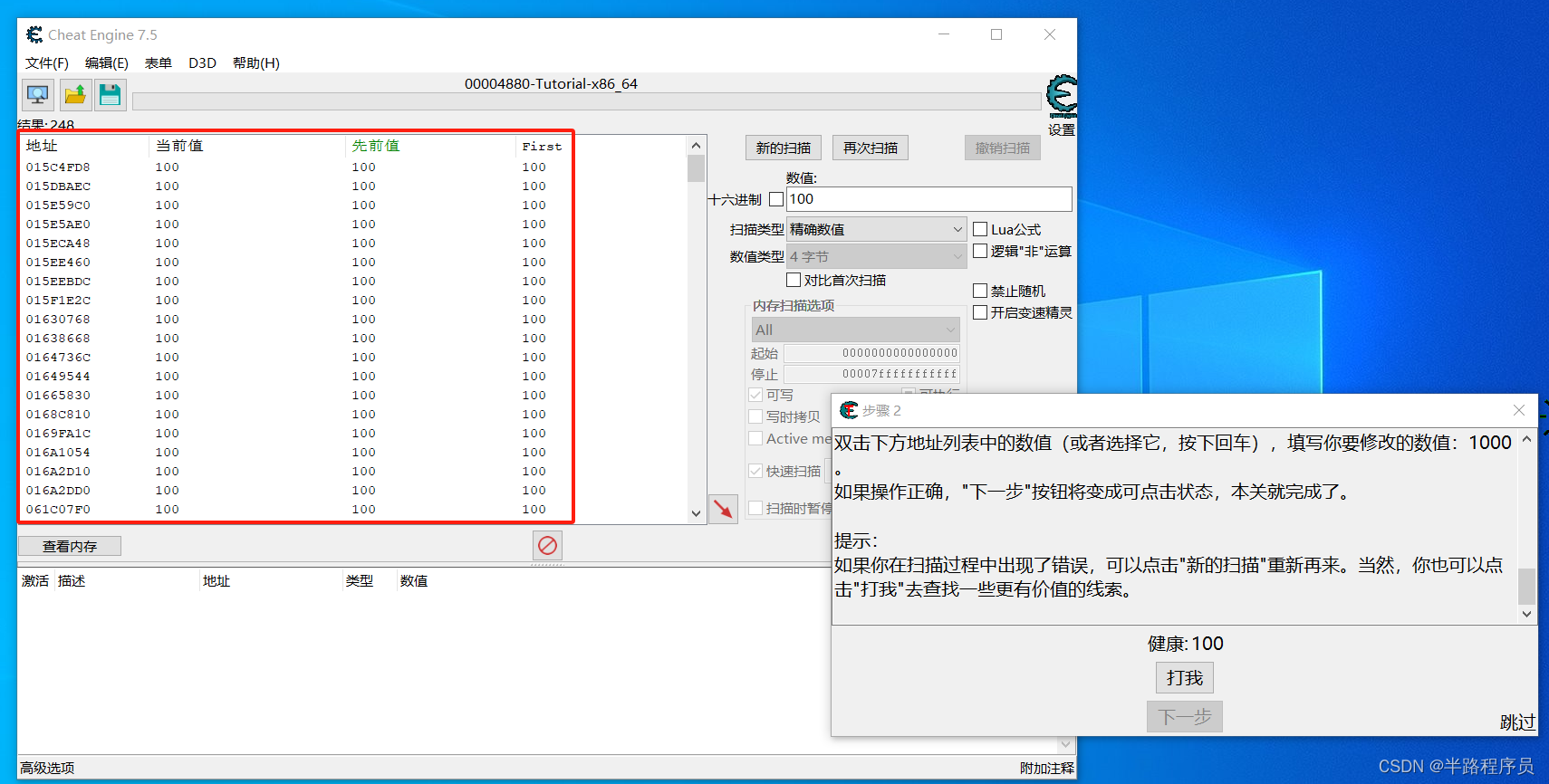Viewport: 1549px width, 784px height.
Task: Toggle the writable memory checkbox
Action: (755, 395)
